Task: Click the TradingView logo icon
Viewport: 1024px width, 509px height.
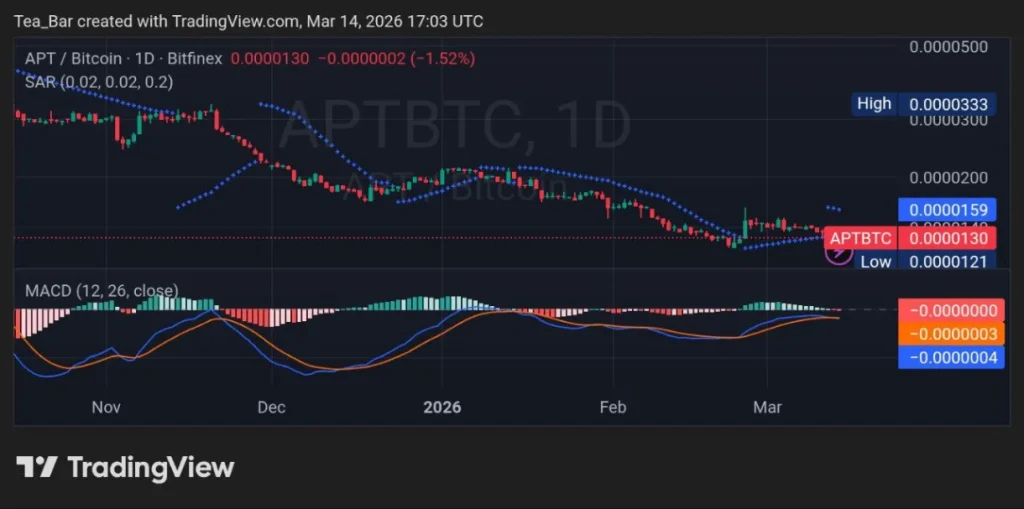Action: point(37,467)
